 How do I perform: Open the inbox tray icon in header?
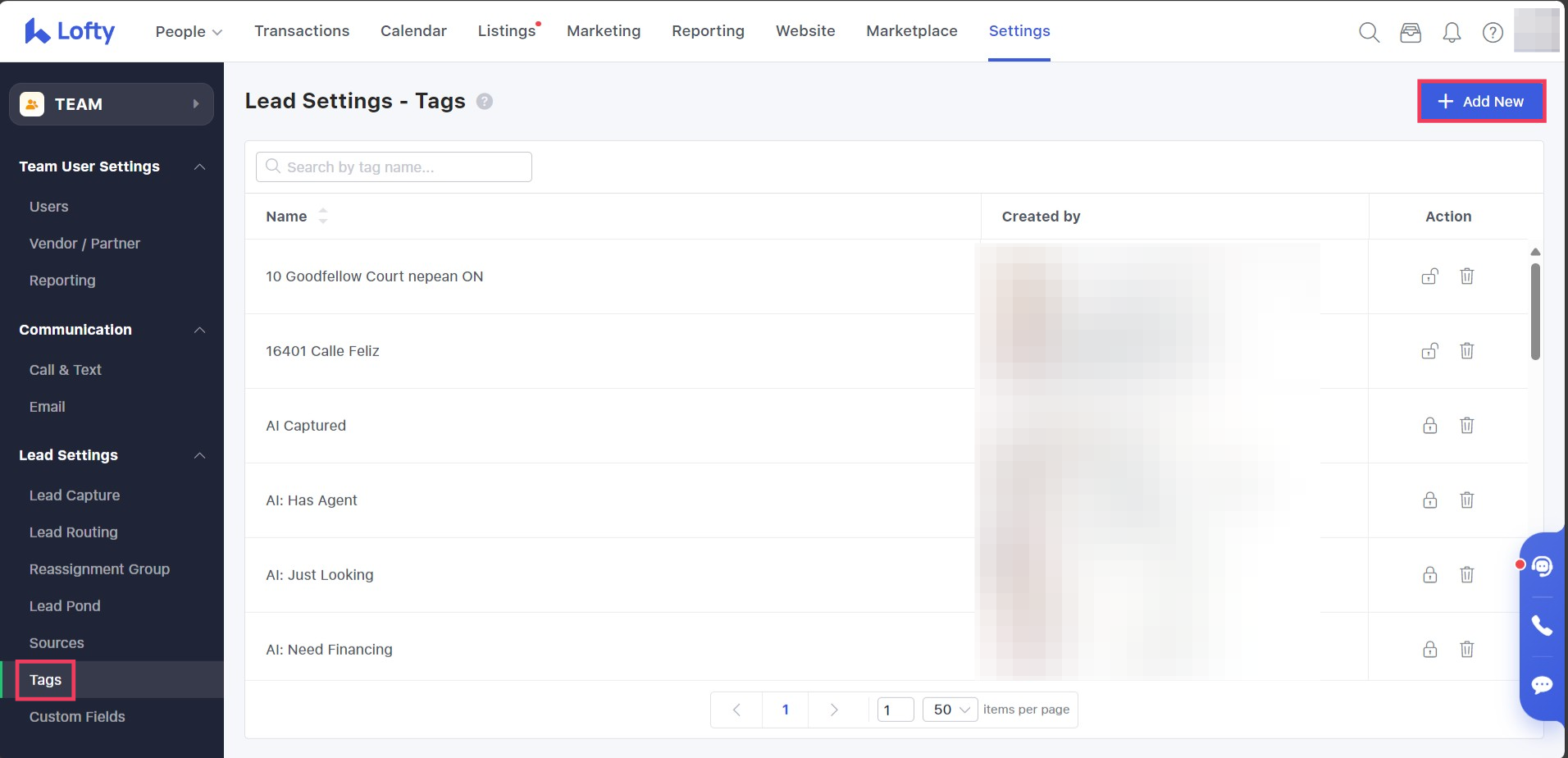click(x=1411, y=32)
